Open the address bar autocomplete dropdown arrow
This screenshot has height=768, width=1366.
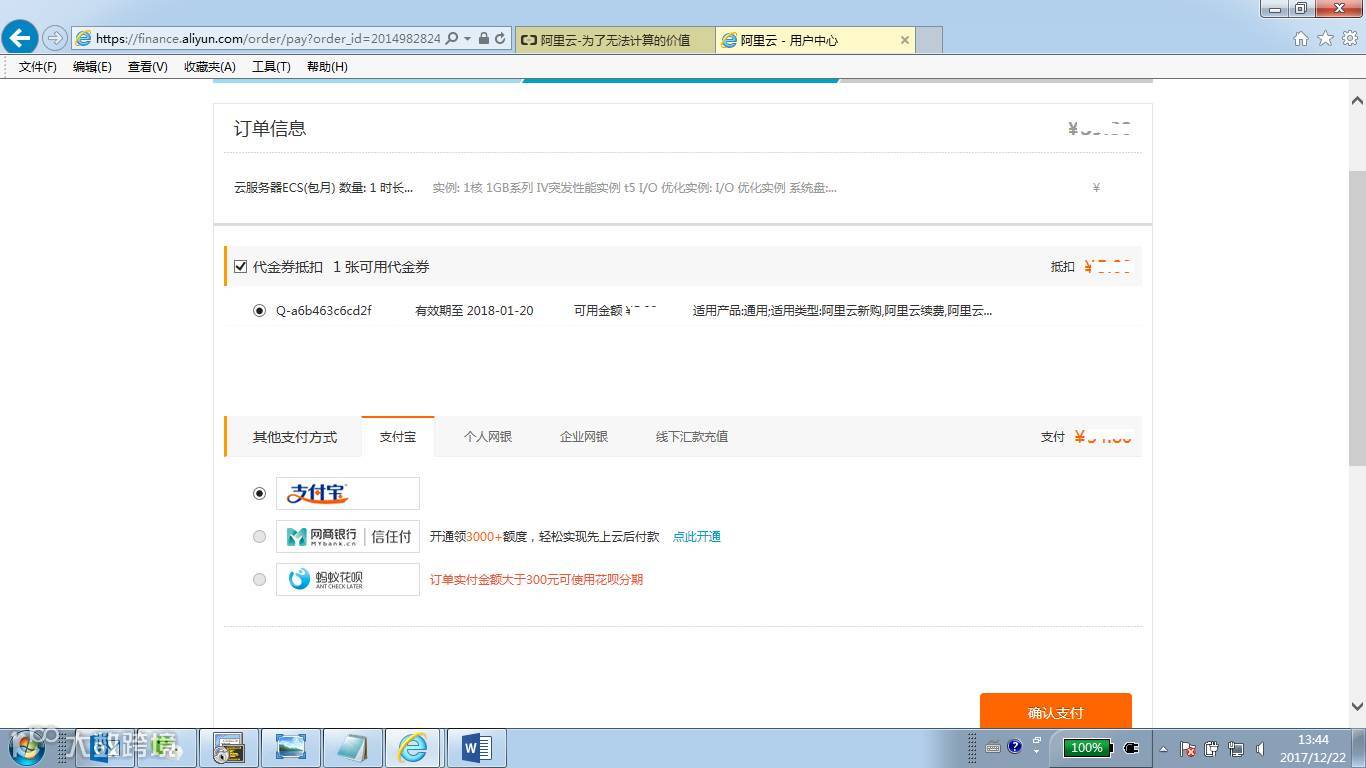(x=467, y=39)
